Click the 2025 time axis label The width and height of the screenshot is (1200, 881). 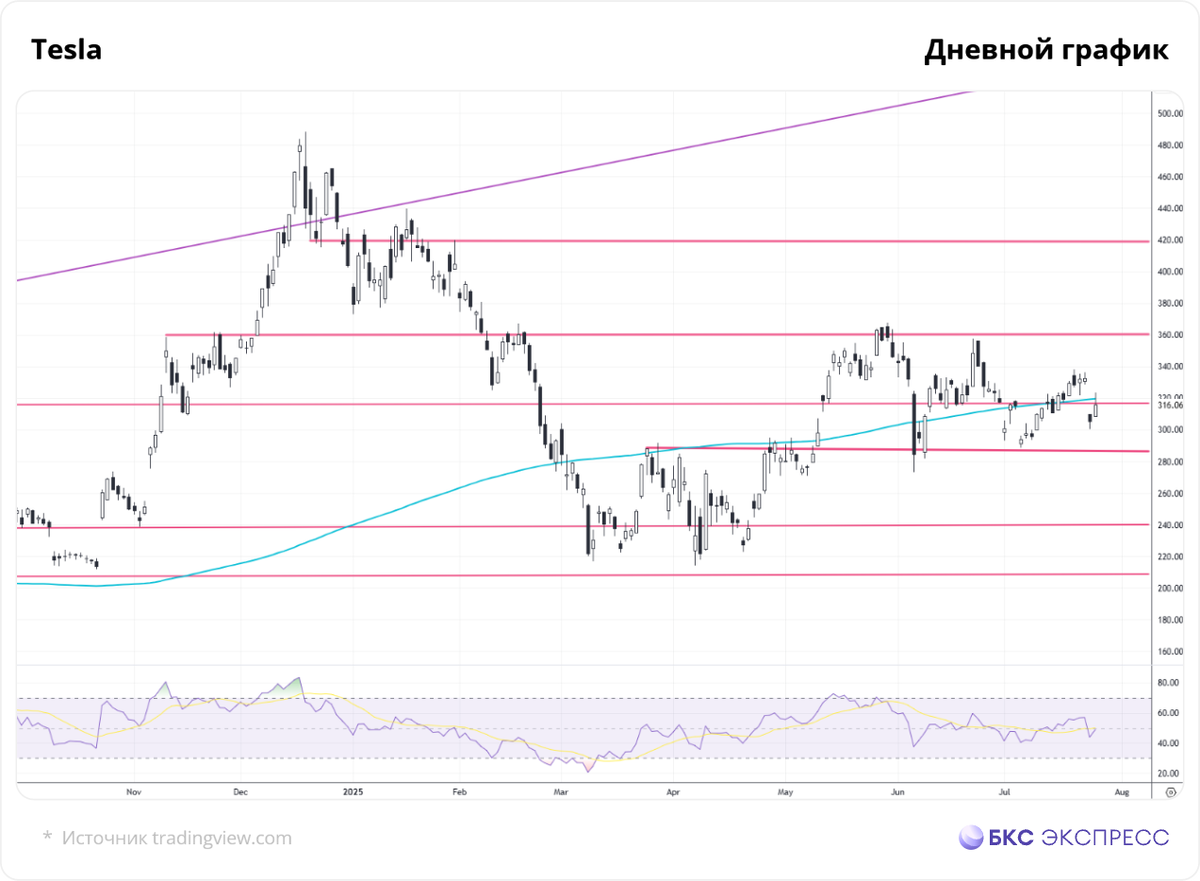pyautogui.click(x=354, y=792)
